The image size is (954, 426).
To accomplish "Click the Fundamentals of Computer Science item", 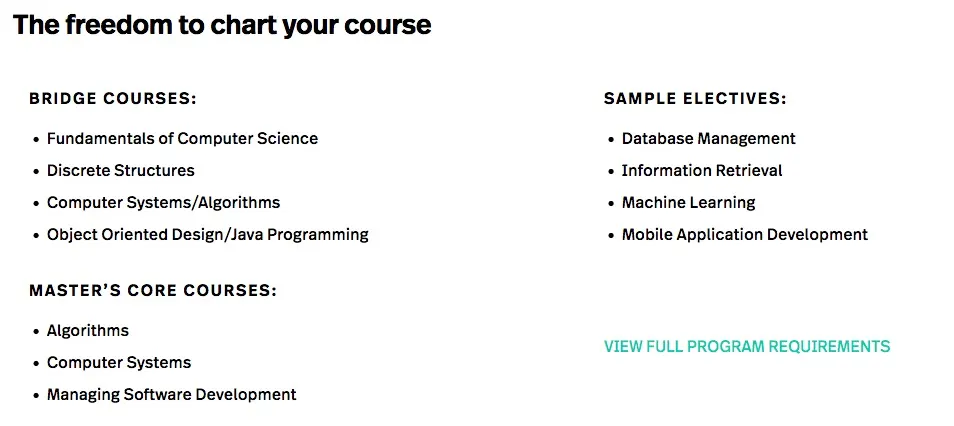I will [x=182, y=139].
